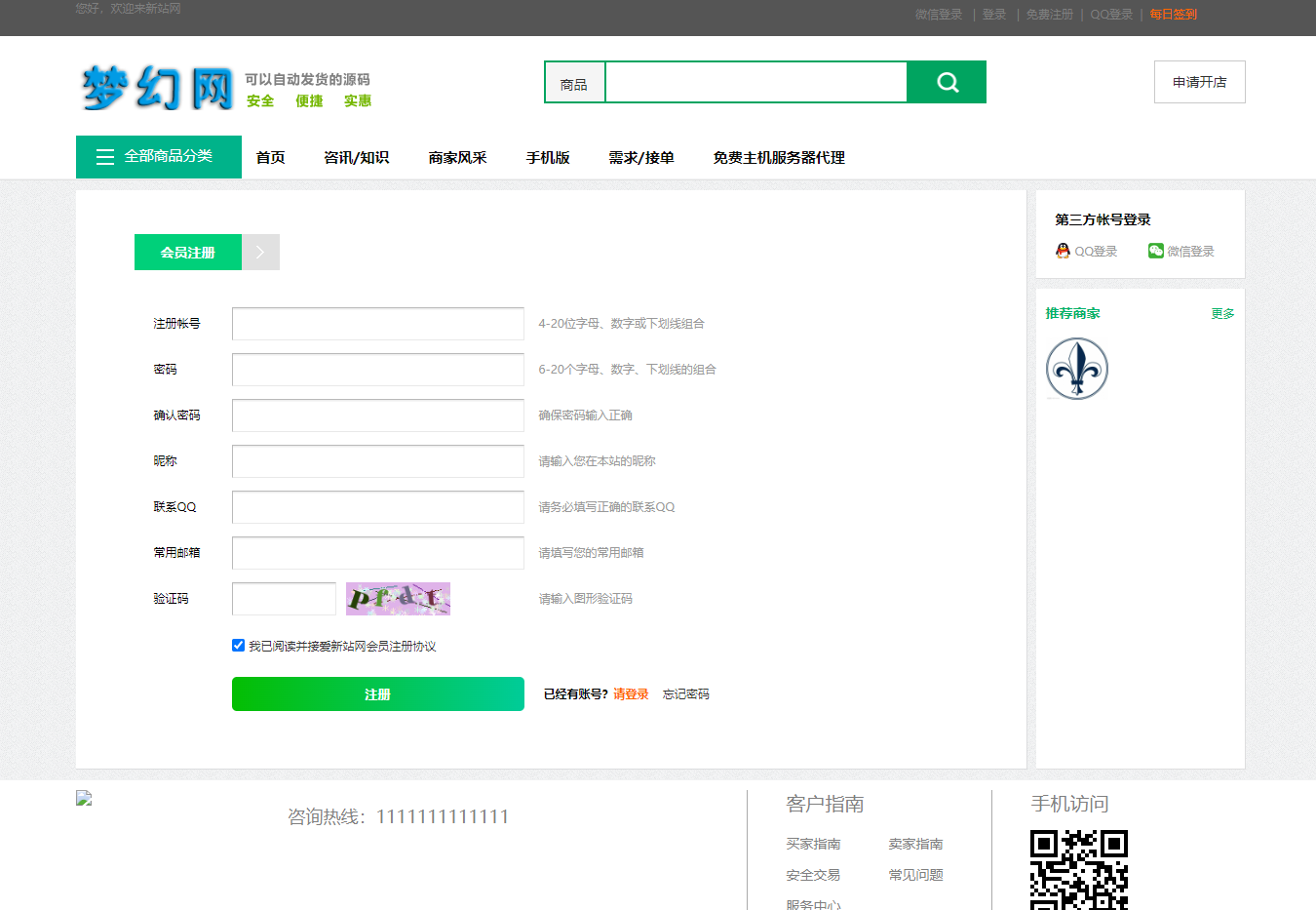Click the green 注册 submit button
This screenshot has height=910, width=1316.
tap(378, 694)
